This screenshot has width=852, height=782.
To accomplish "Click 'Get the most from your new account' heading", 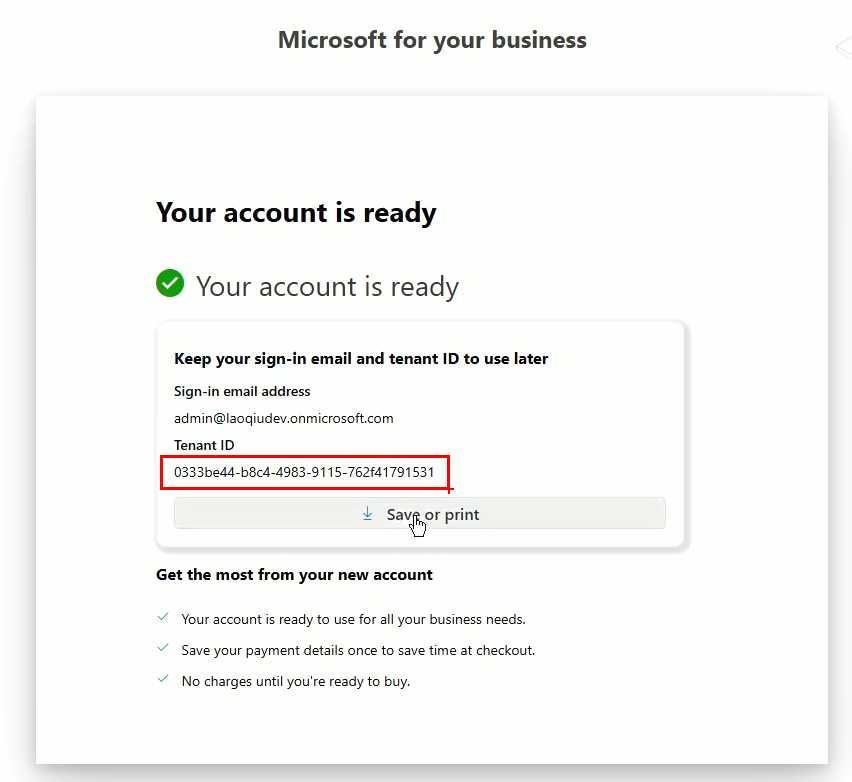I will [x=294, y=575].
